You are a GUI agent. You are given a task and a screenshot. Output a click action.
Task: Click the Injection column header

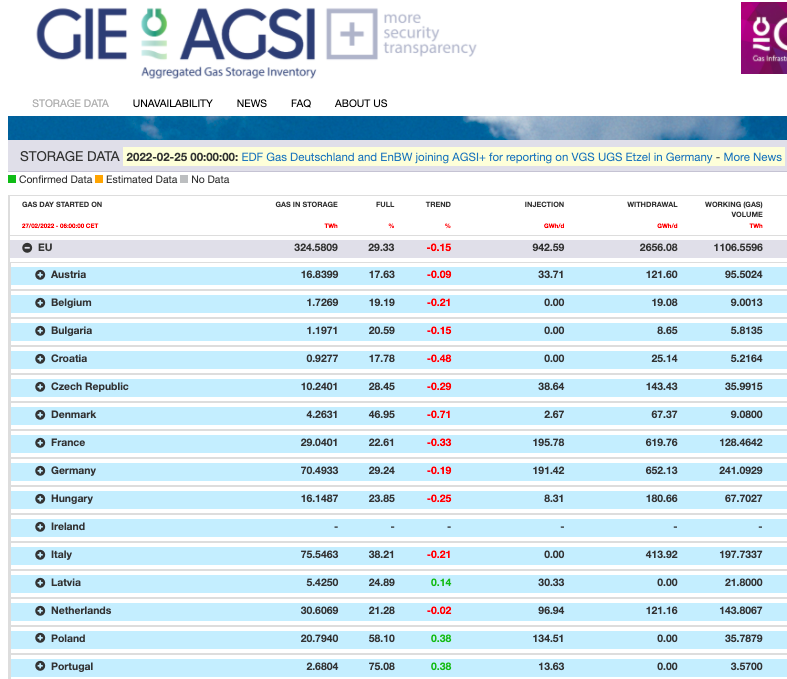point(544,204)
